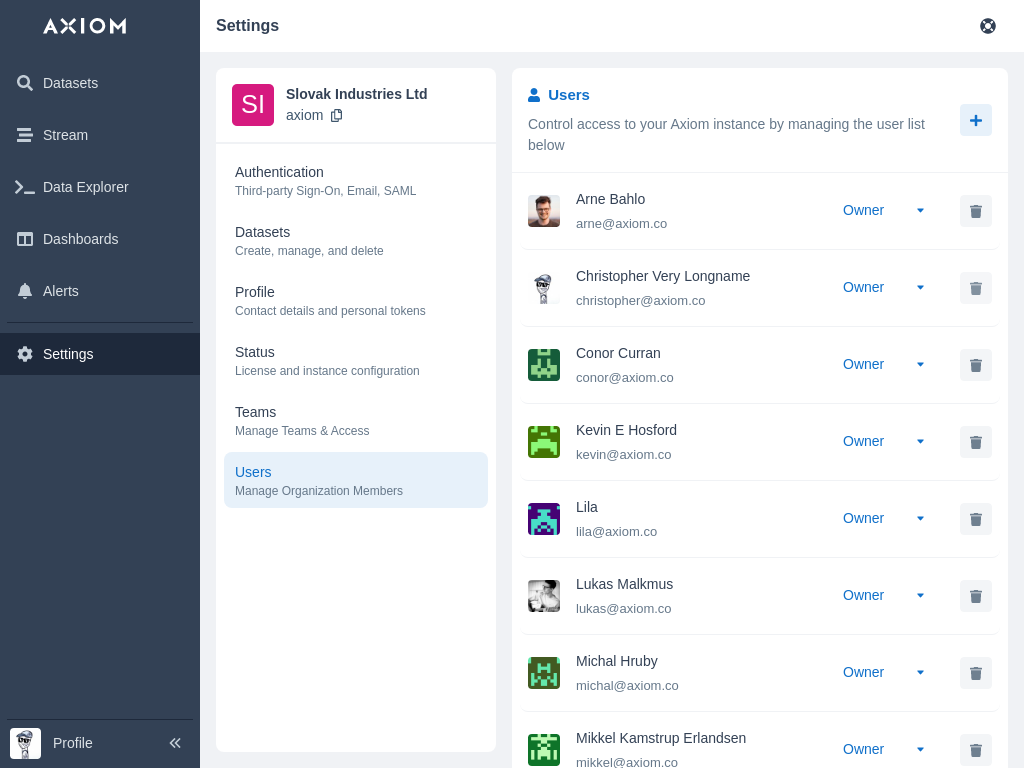This screenshot has width=1024, height=768.
Task: Open the help lifebuoy icon
Action: [987, 26]
